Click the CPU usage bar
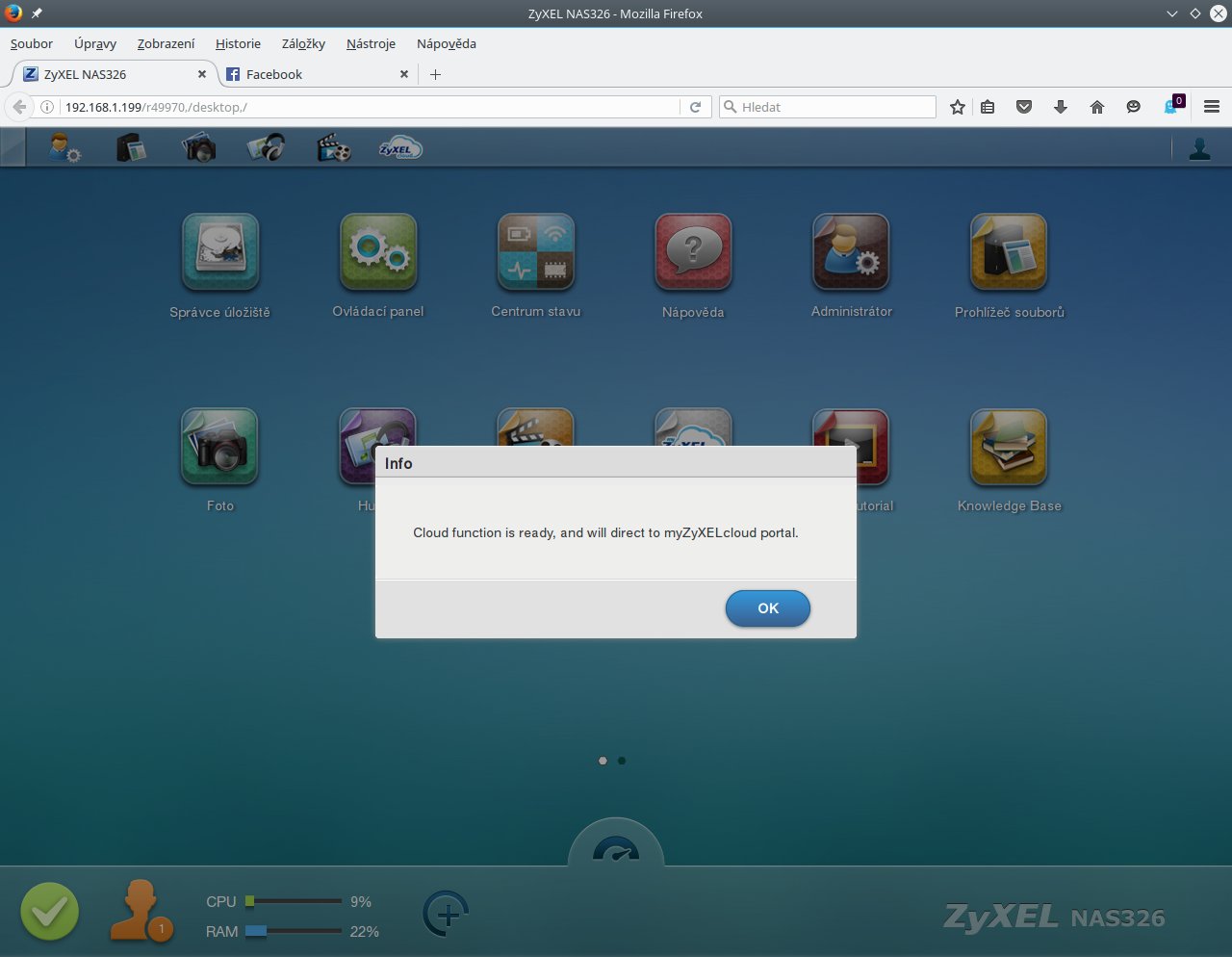Screen dimensions: 1232x957 coord(294,901)
